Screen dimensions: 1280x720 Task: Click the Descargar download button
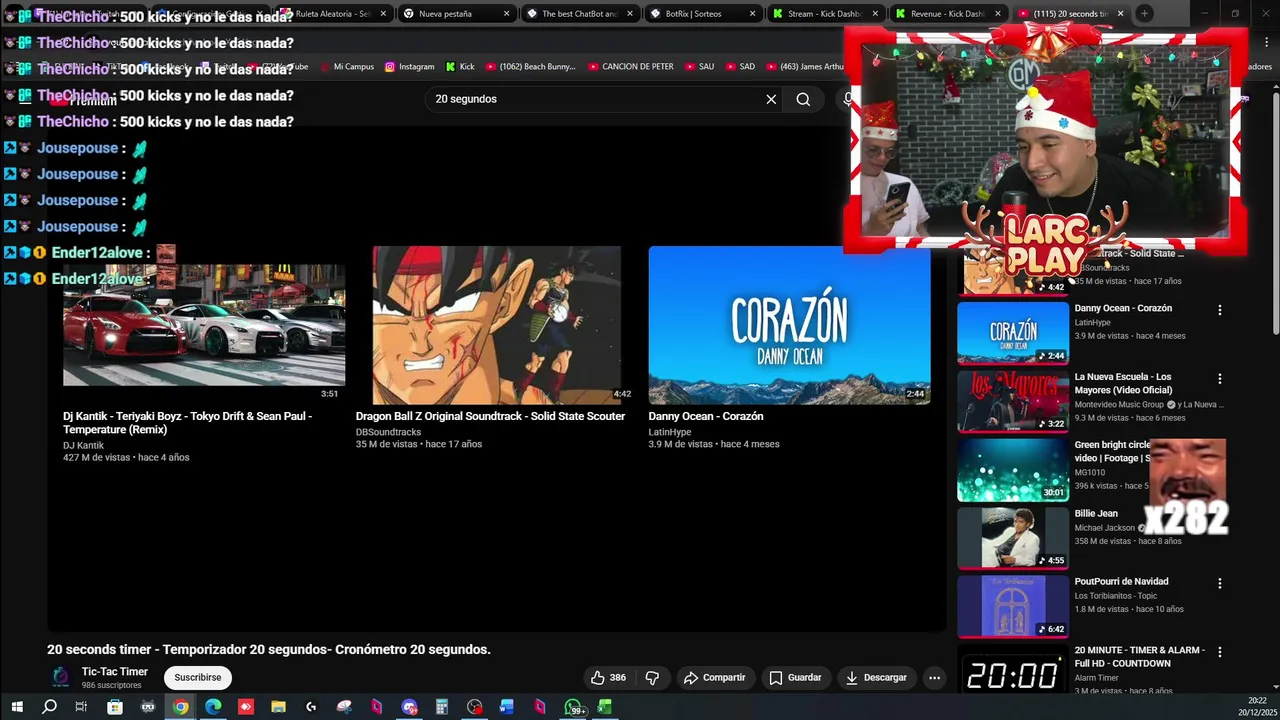[x=875, y=677]
